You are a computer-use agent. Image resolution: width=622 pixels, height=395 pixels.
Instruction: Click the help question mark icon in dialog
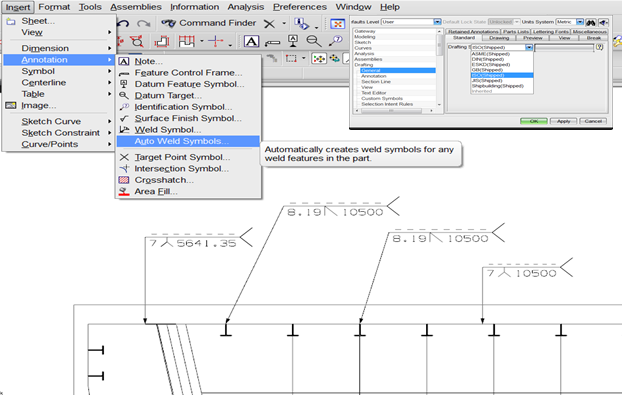point(599,47)
